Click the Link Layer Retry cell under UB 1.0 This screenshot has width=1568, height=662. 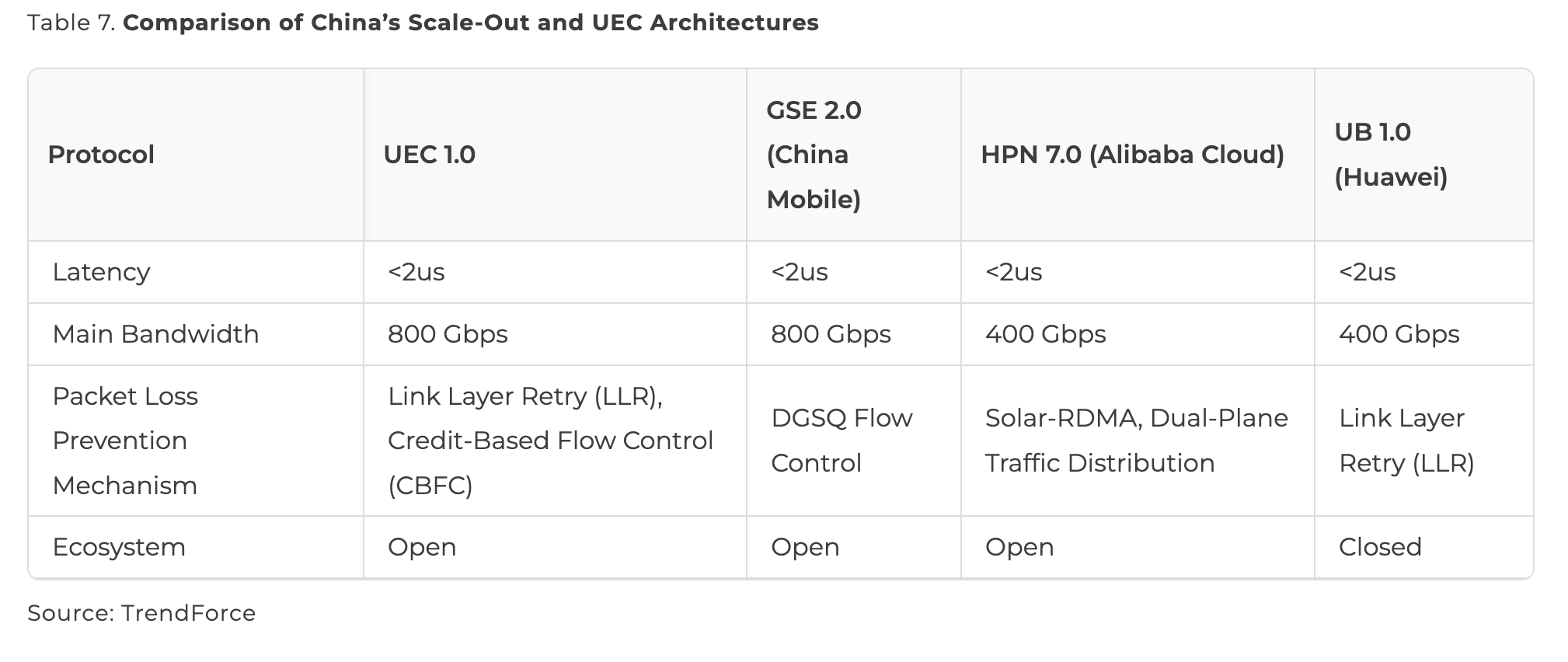pos(1406,441)
